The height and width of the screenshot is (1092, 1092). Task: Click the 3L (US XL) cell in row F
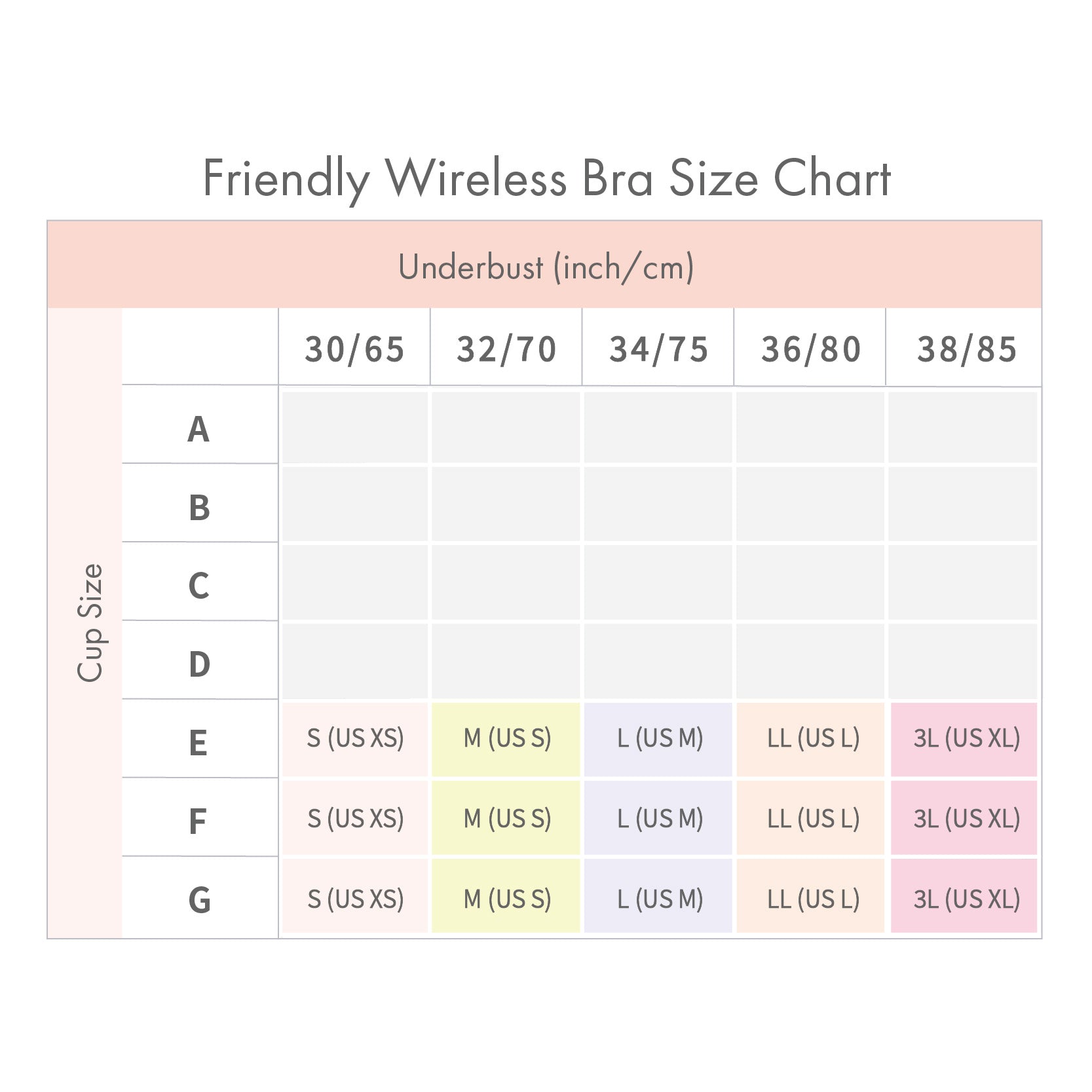[x=966, y=818]
